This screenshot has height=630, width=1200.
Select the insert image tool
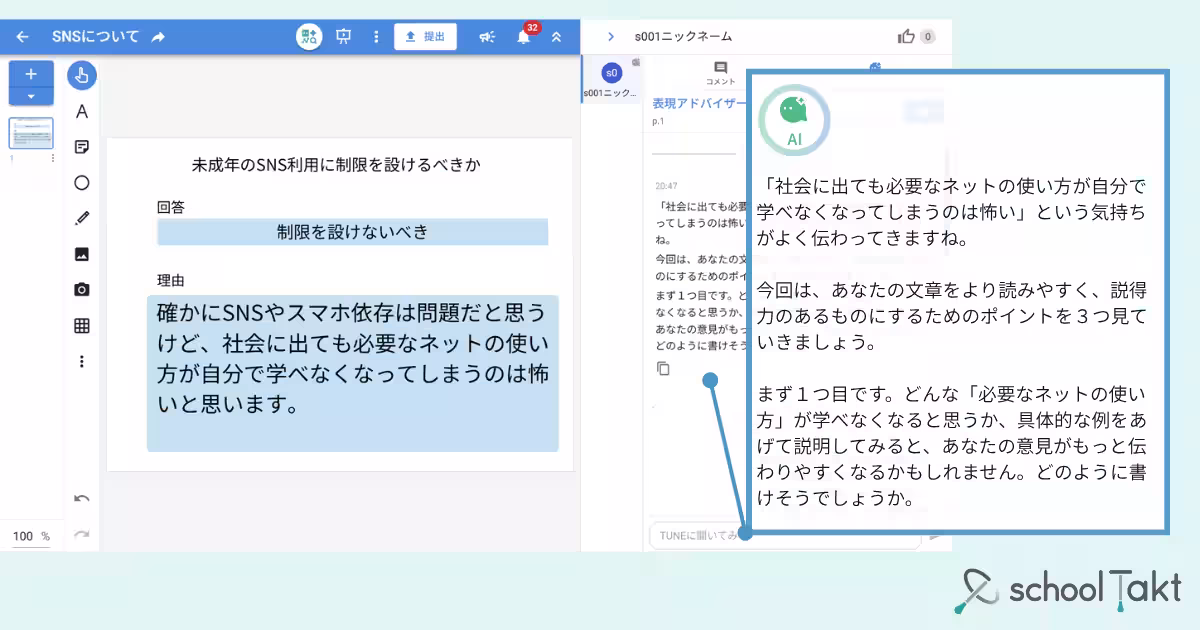[82, 254]
